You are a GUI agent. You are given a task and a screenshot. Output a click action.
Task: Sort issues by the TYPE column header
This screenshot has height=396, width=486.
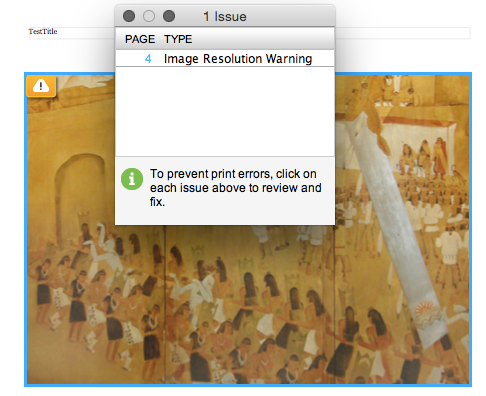tap(178, 39)
